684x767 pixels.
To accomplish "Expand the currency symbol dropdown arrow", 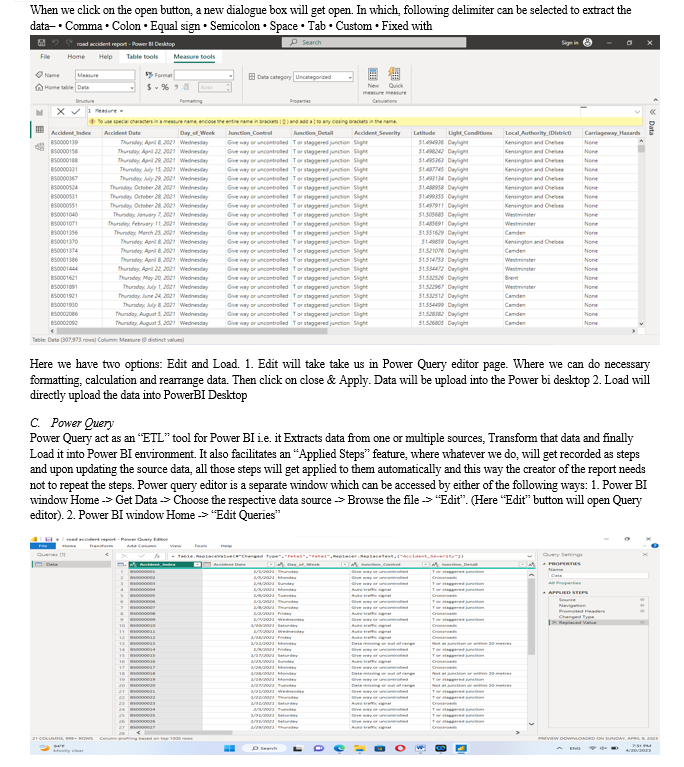I will point(157,88).
